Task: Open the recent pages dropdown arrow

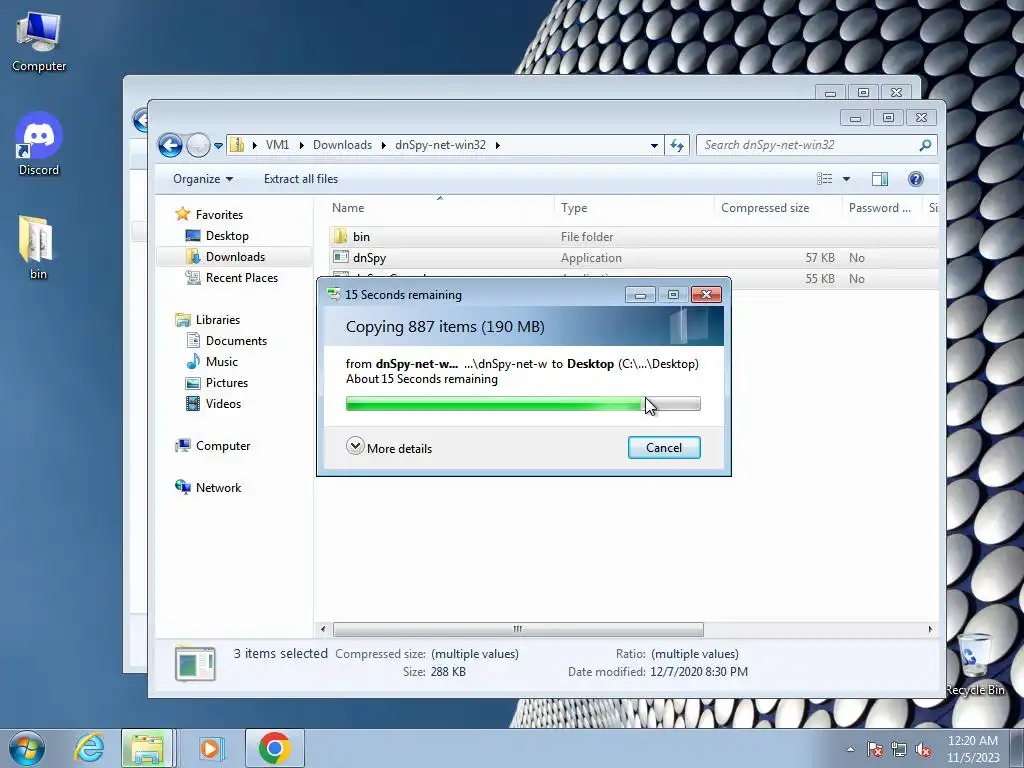Action: [218, 146]
